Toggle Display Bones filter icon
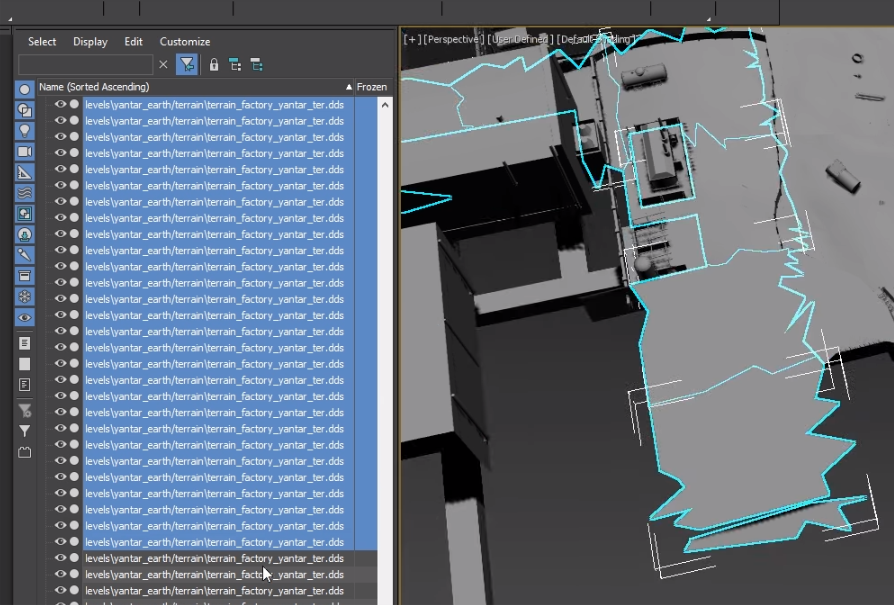This screenshot has height=605, width=894. 25,255
